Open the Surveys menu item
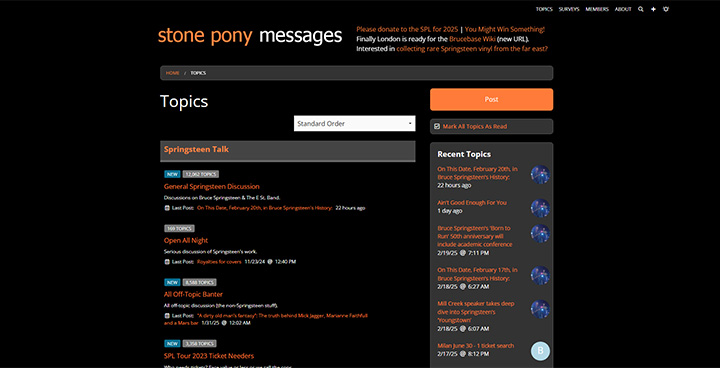 click(569, 9)
